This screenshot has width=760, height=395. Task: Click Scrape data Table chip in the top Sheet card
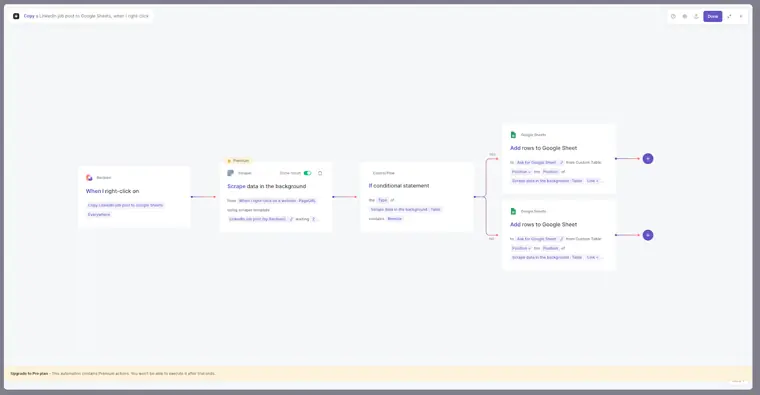pos(547,181)
